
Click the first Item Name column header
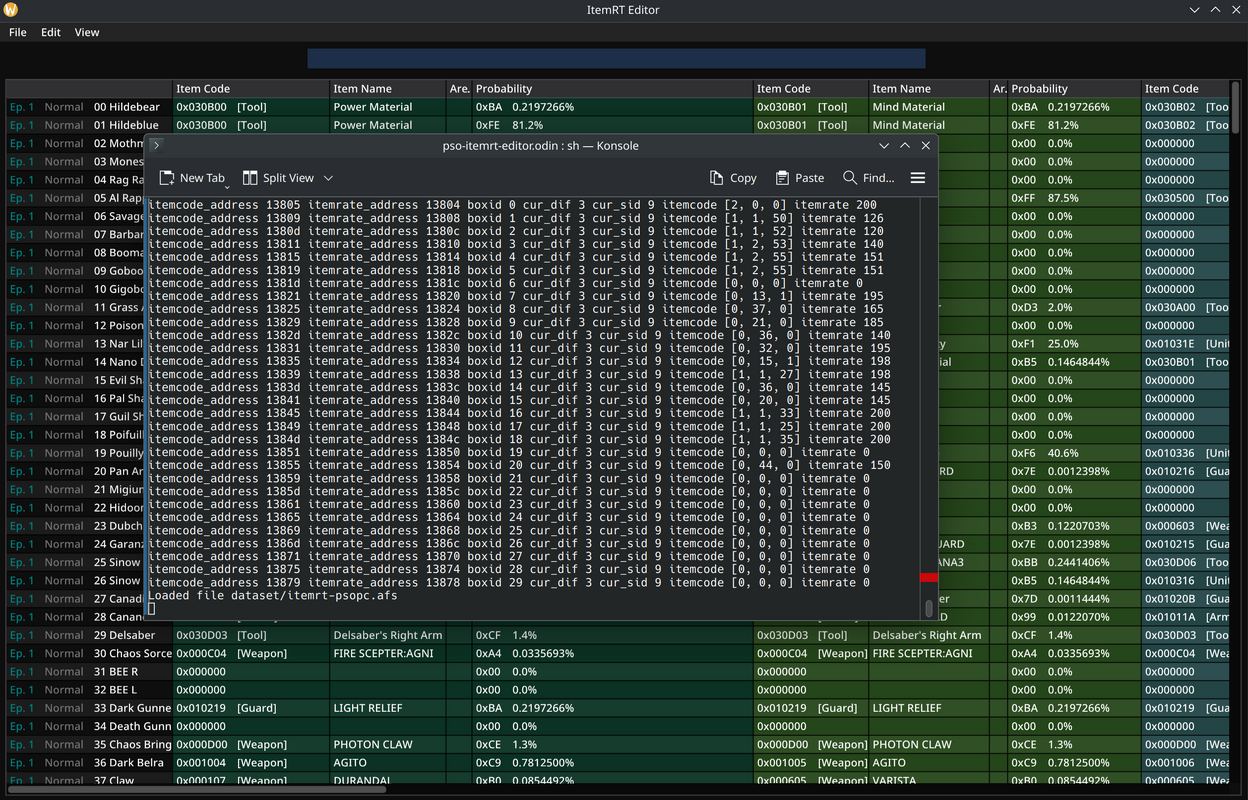coord(388,89)
